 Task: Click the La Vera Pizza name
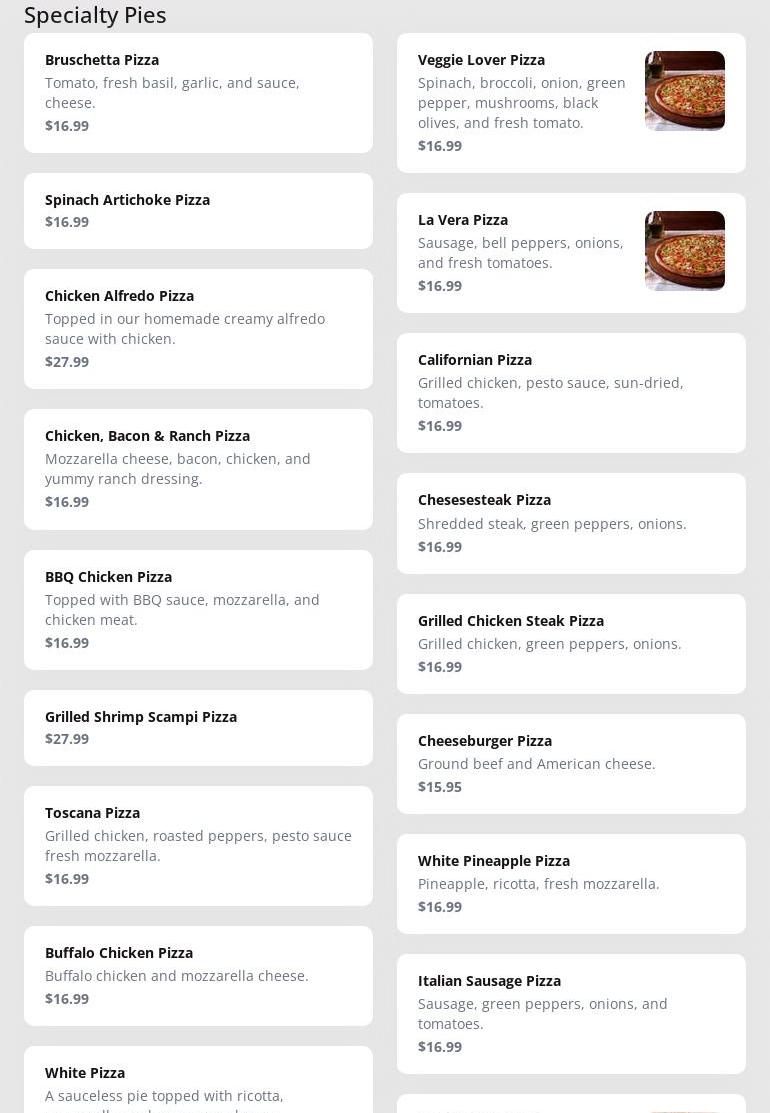463,220
